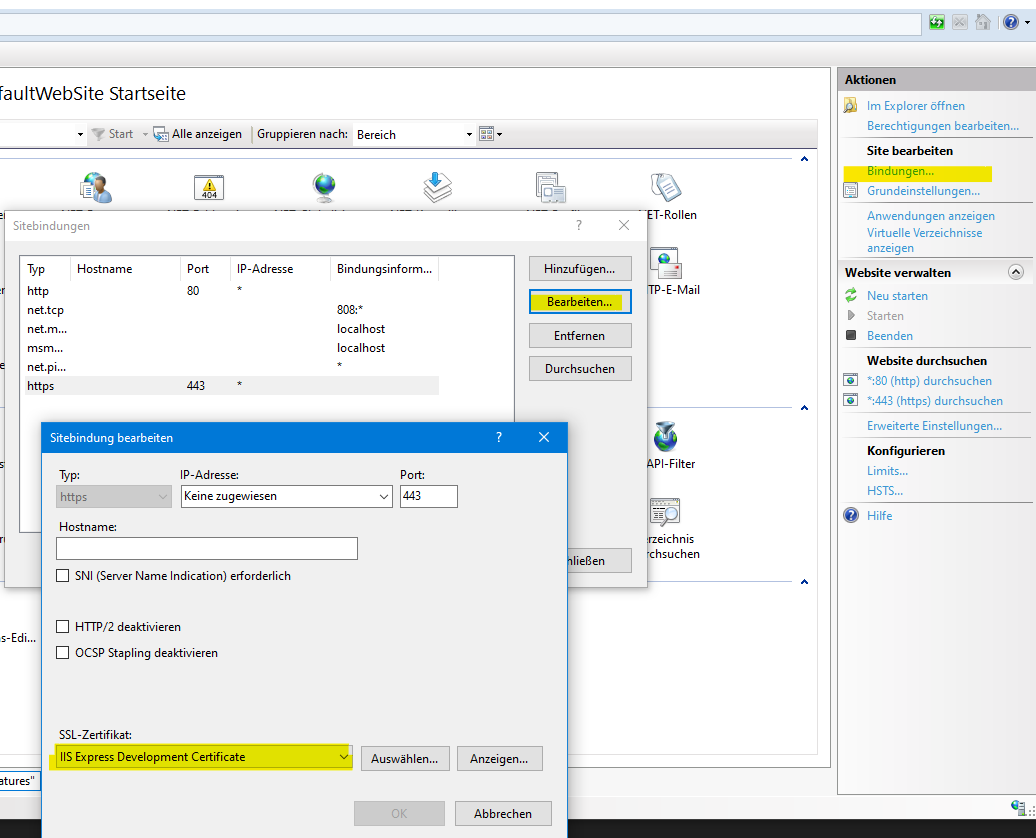The image size is (1036, 838).
Task: Click the help question mark icon in top toolbar
Action: point(1011,22)
